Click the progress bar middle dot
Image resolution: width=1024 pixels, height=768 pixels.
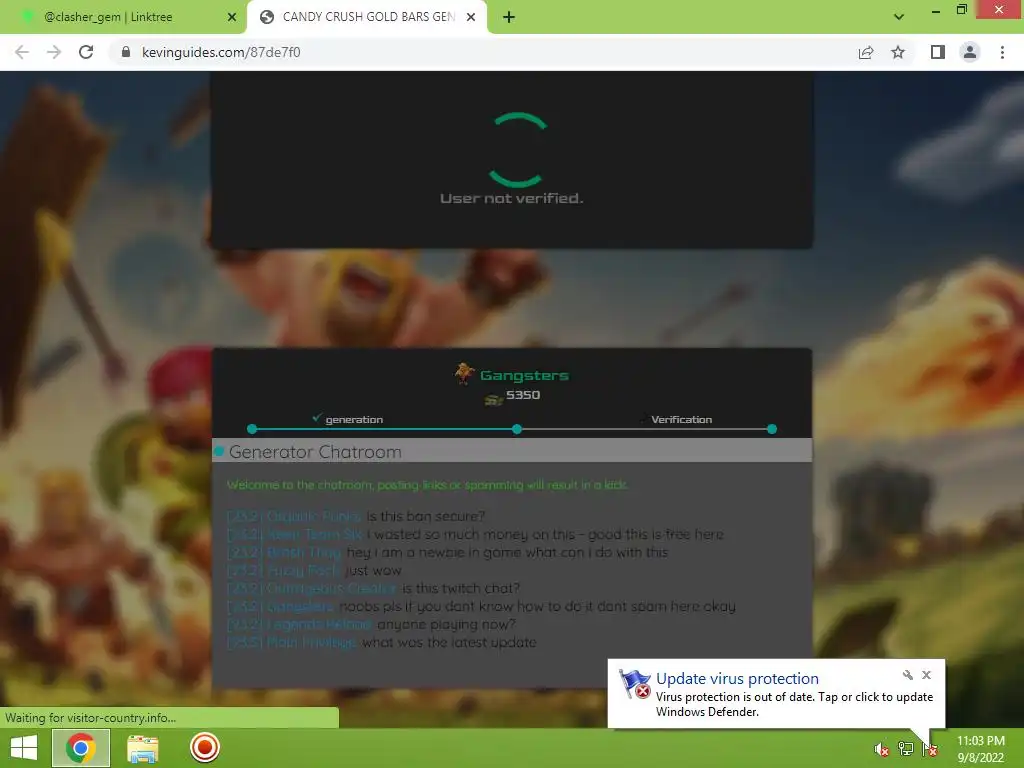tap(517, 429)
